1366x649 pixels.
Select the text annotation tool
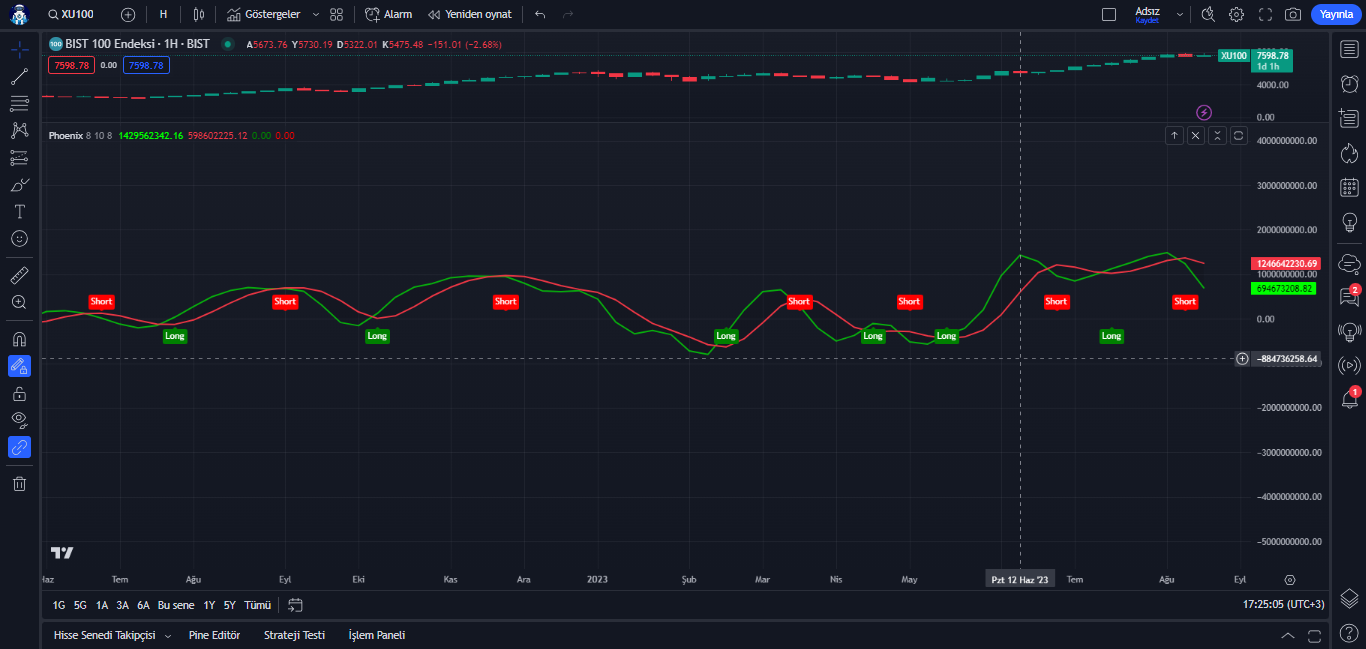19,212
